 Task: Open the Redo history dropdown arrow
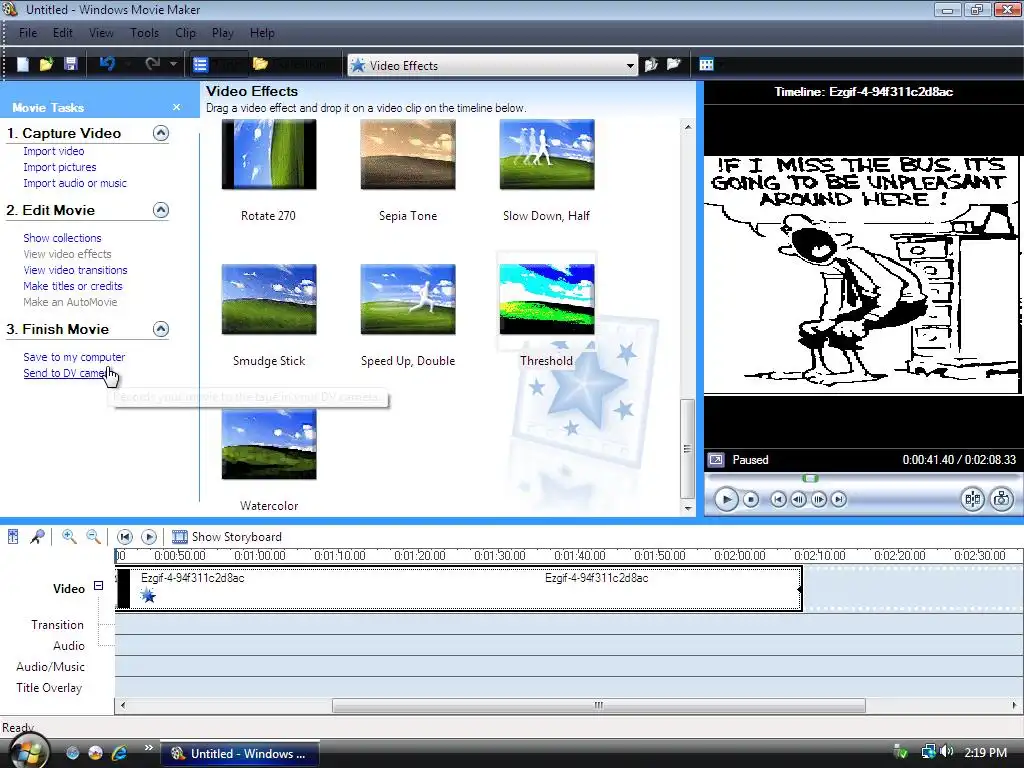tap(173, 64)
